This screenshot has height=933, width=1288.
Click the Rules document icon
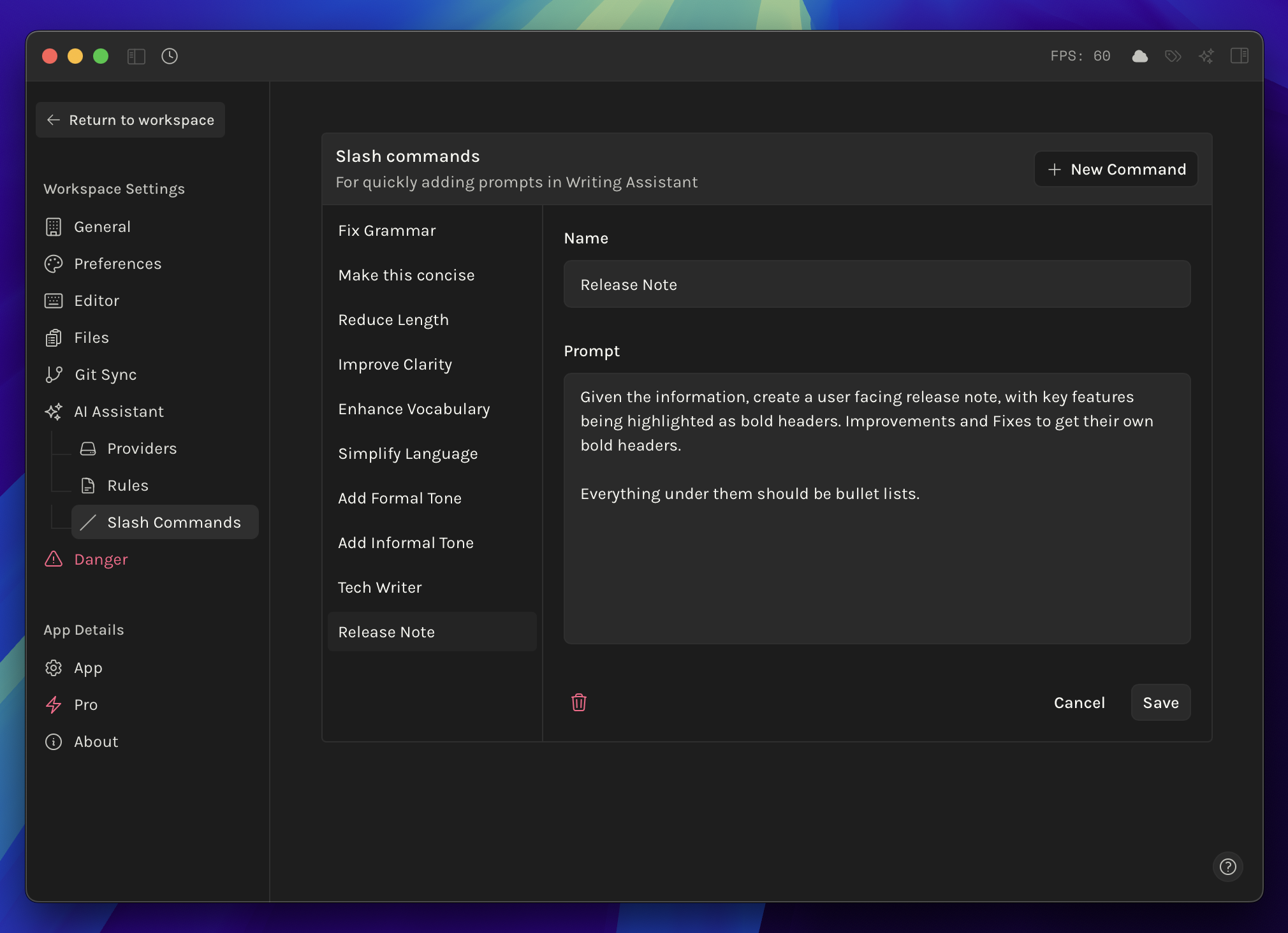[88, 486]
